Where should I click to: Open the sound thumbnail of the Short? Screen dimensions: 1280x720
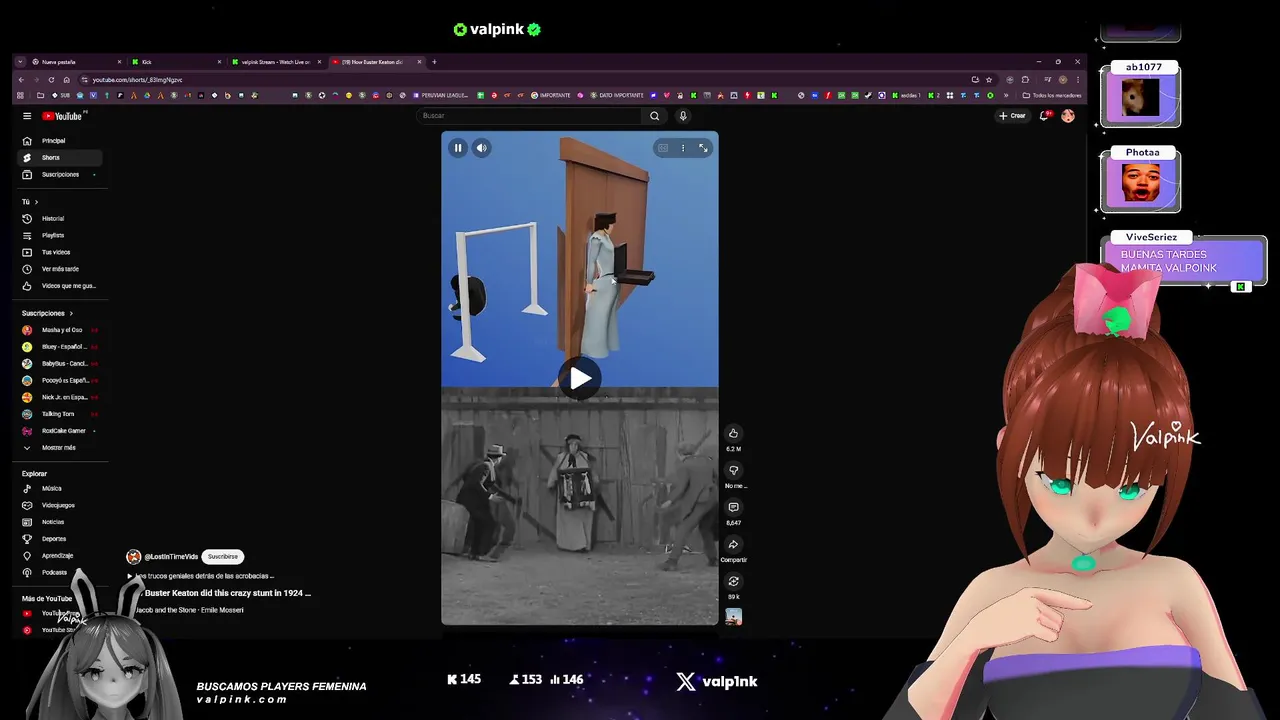coord(734,617)
